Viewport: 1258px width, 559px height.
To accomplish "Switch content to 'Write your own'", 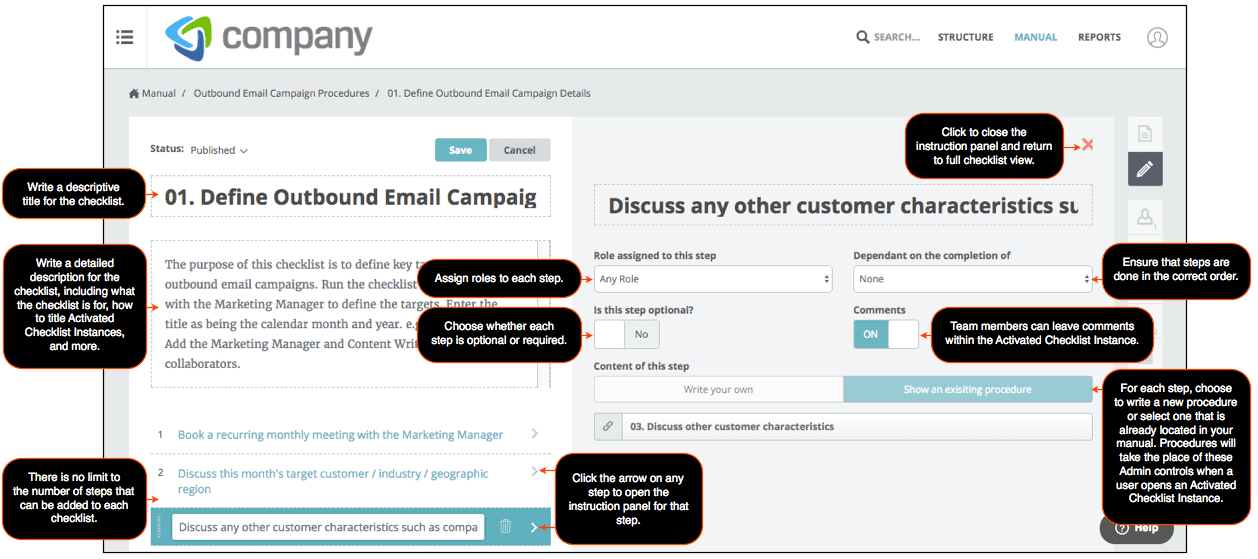I will click(718, 390).
